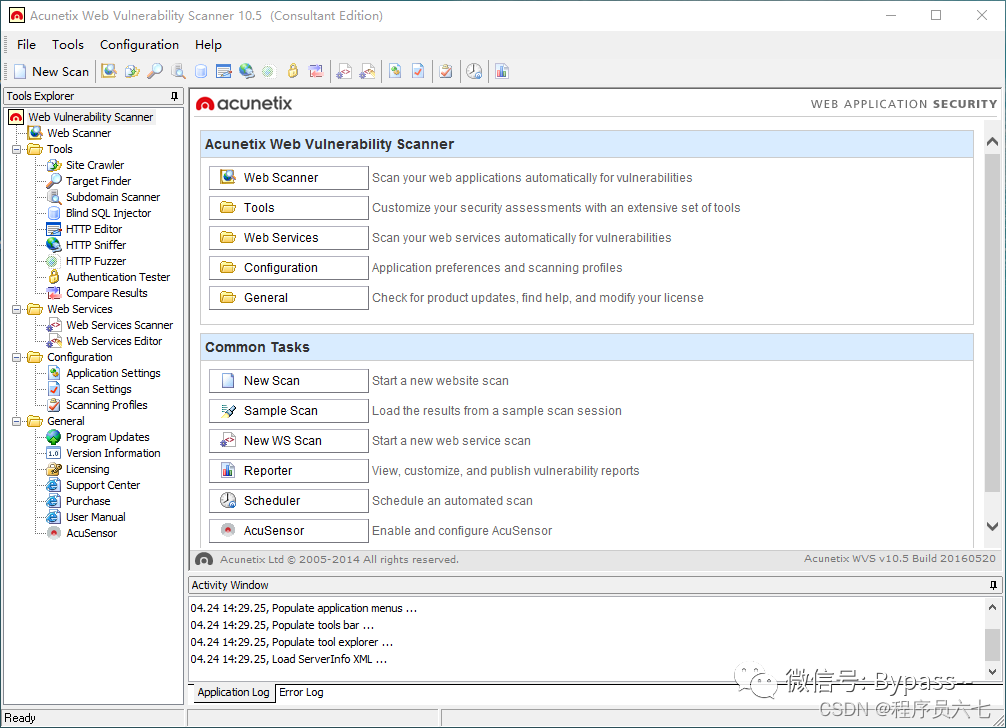The width and height of the screenshot is (1006, 728).
Task: Open the Help menu
Action: click(209, 44)
